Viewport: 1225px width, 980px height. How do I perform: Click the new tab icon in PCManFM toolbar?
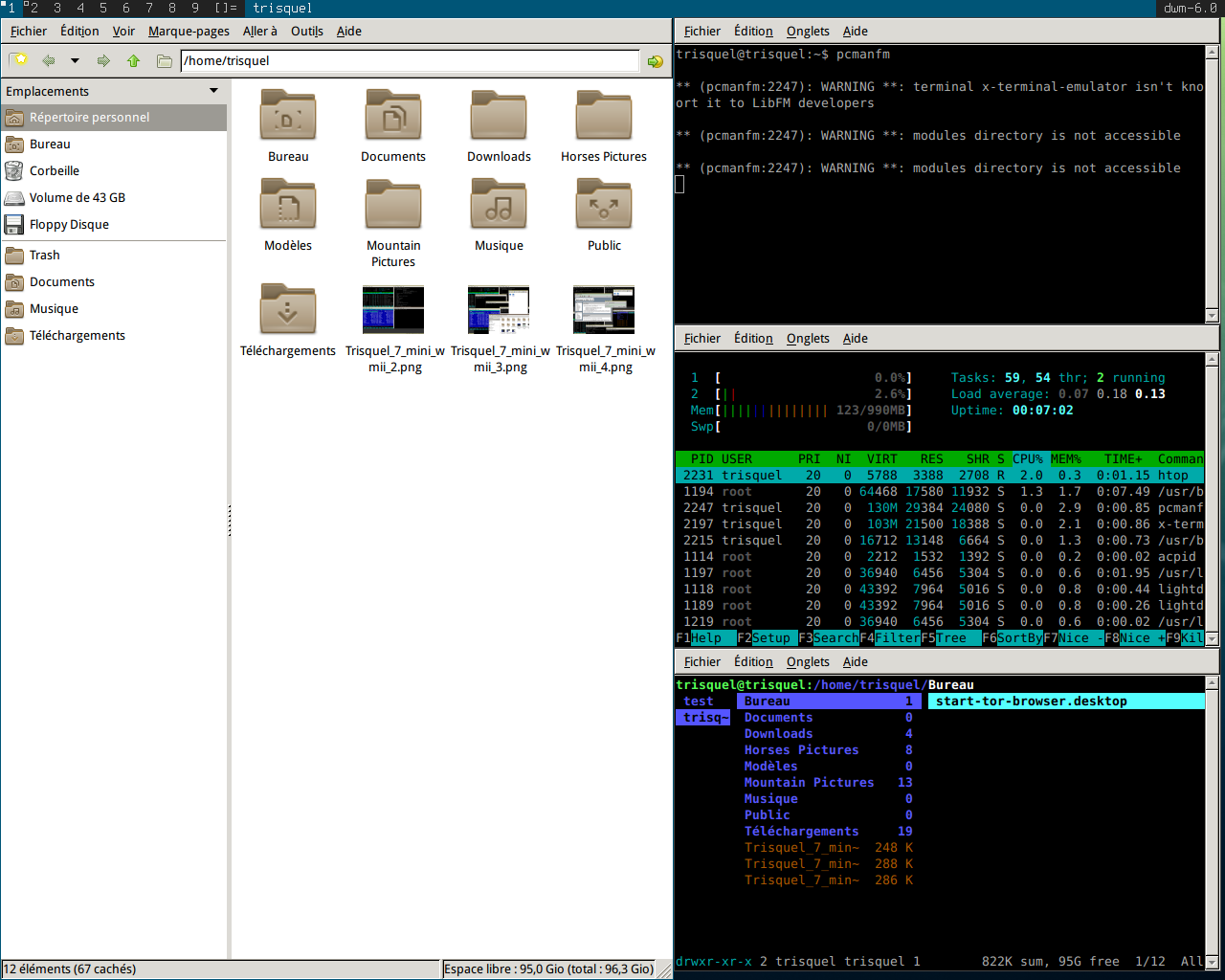(18, 60)
